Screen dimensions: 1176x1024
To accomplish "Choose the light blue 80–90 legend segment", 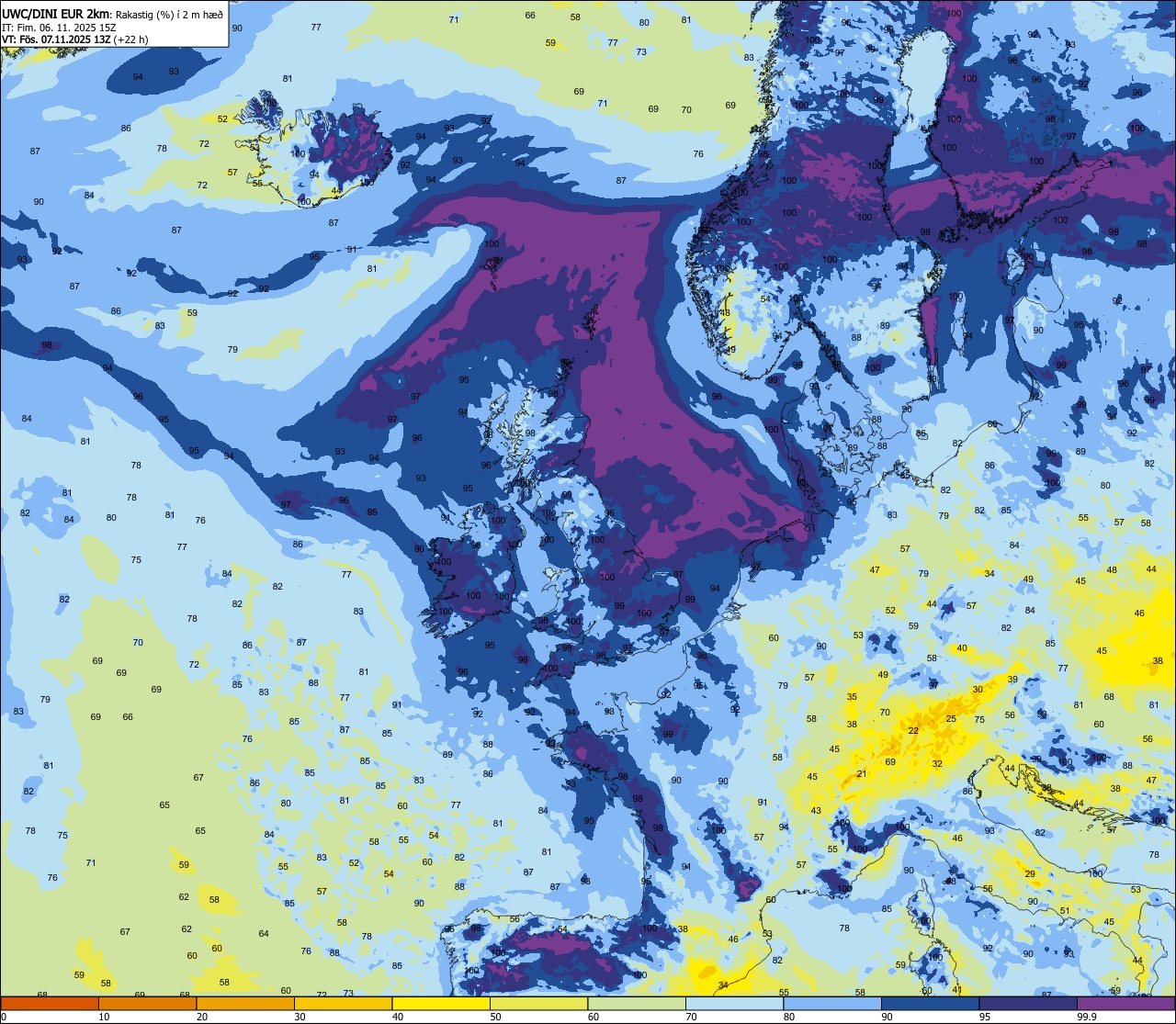I will (x=832, y=1003).
